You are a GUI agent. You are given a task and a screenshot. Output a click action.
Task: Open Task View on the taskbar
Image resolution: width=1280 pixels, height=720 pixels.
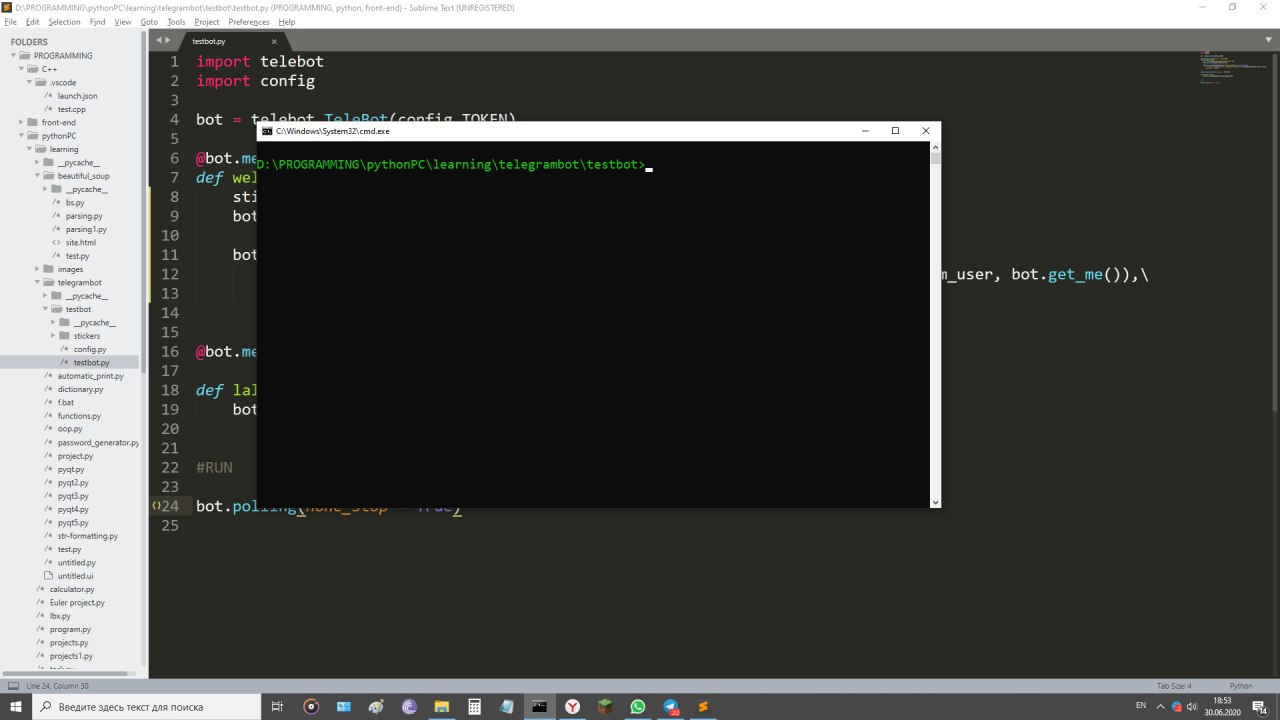pyautogui.click(x=278, y=706)
